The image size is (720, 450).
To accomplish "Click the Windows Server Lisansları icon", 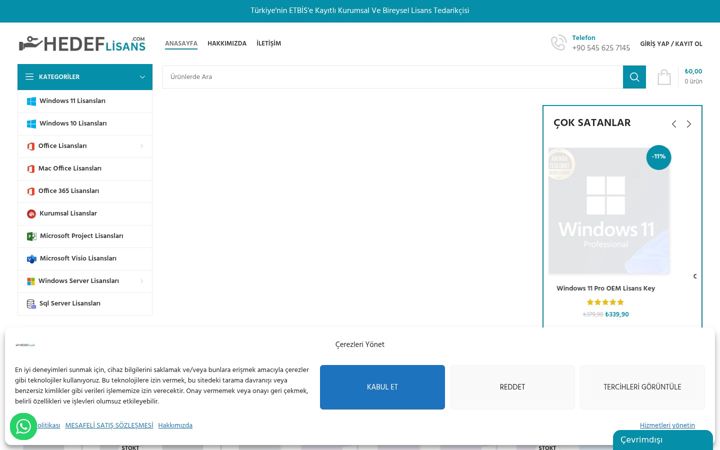I will (31, 281).
